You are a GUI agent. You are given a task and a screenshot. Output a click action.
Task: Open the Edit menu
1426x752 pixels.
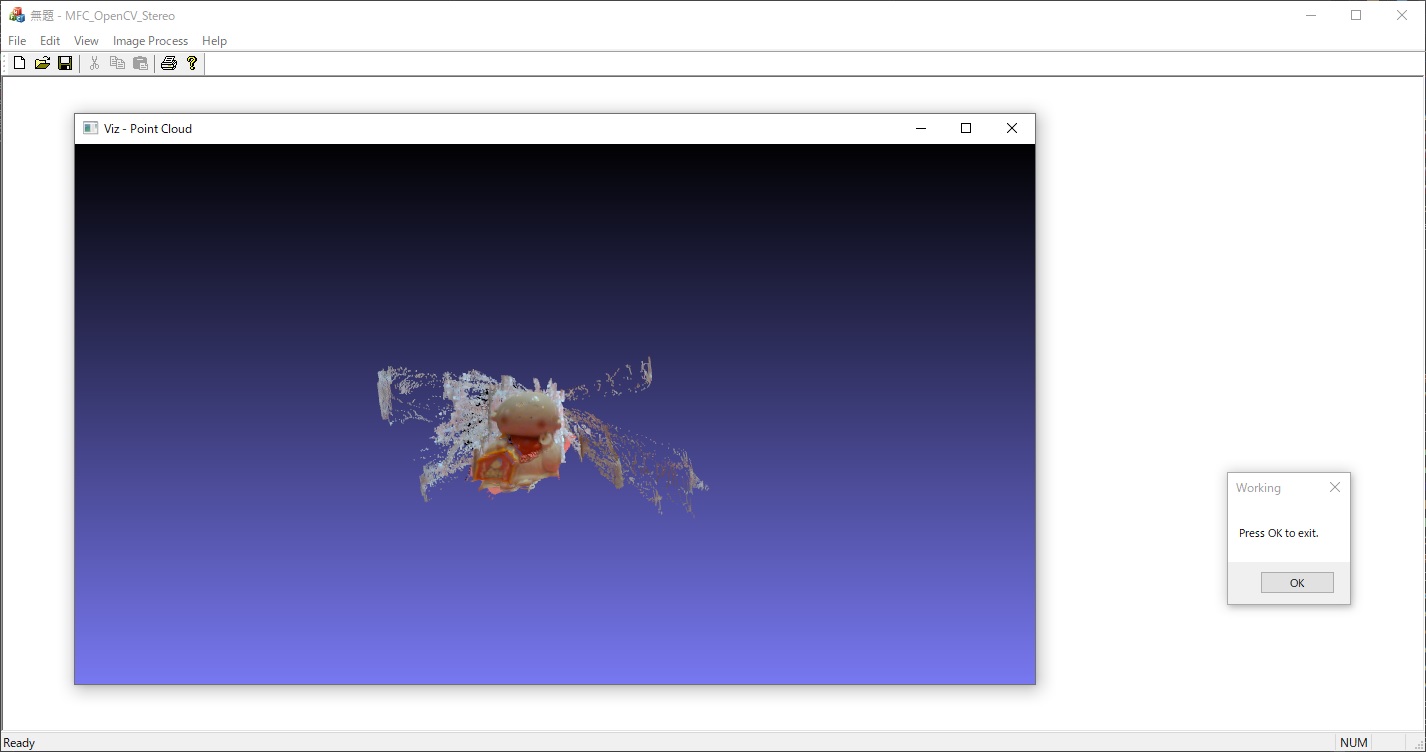[50, 41]
